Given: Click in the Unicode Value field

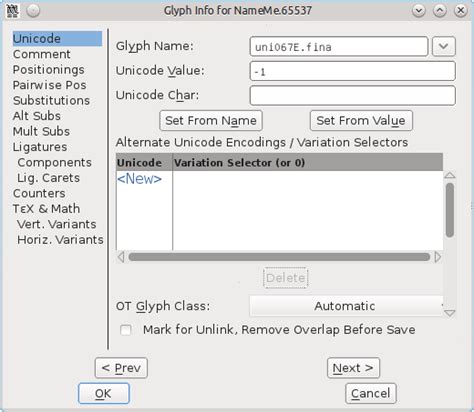Looking at the screenshot, I should [x=352, y=71].
